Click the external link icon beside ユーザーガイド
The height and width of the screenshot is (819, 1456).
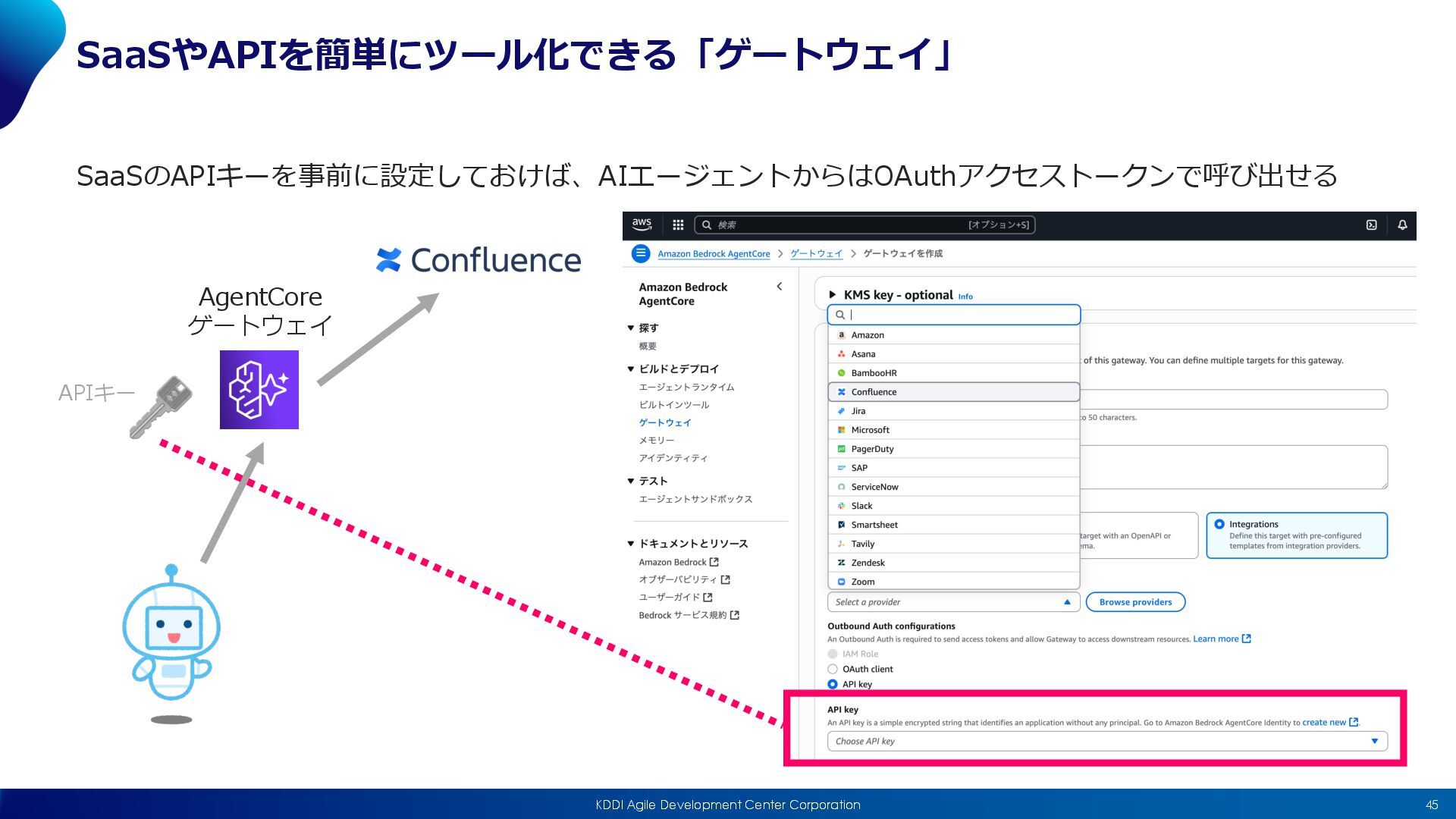(708, 598)
